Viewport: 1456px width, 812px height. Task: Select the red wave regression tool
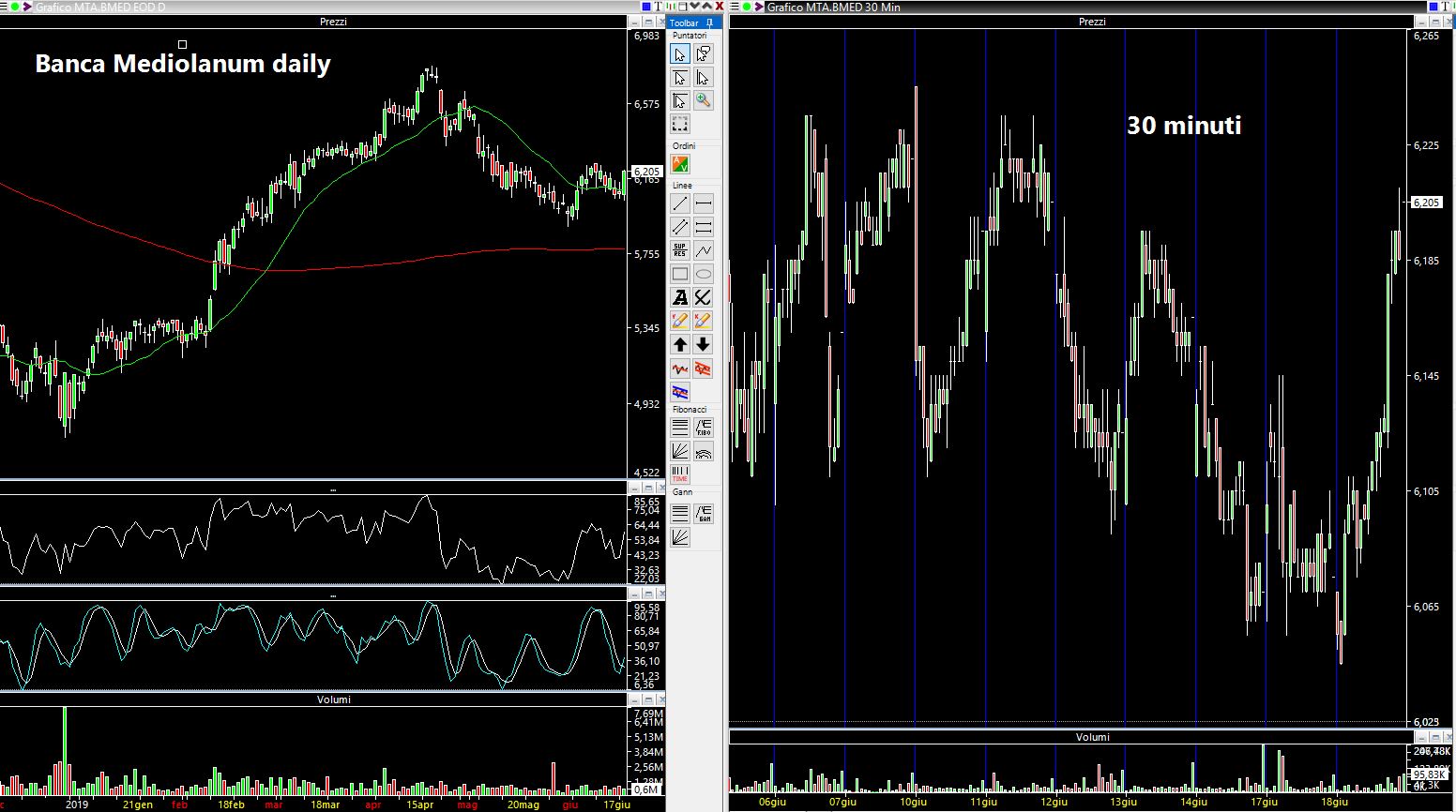680,368
